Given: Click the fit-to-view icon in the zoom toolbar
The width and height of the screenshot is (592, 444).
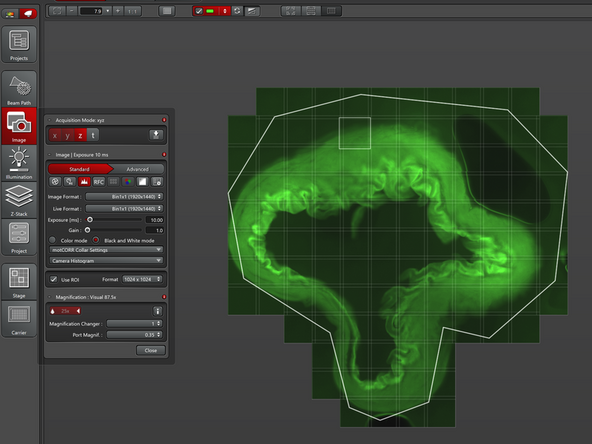Looking at the screenshot, I should point(57,11).
